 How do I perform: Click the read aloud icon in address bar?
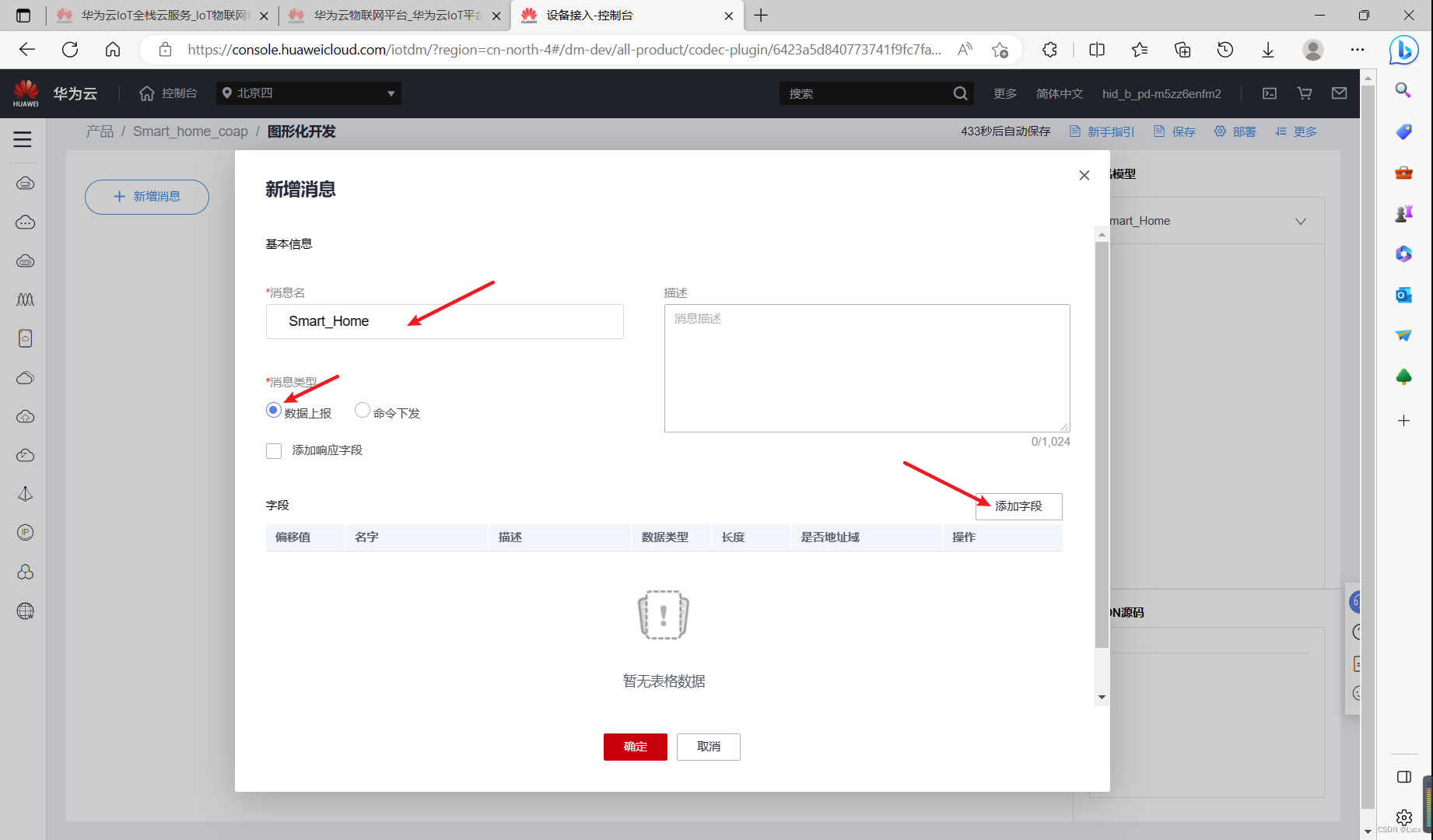965,50
